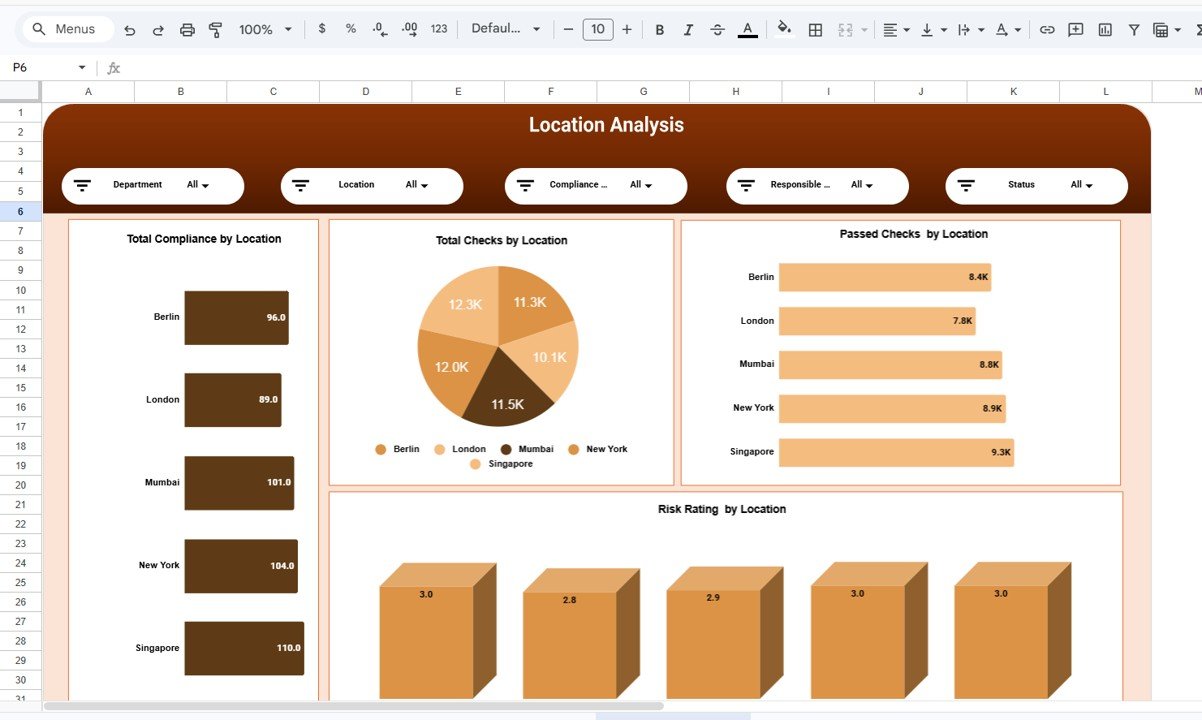Toggle italic formatting on
The height and width of the screenshot is (720, 1202).
tap(688, 29)
